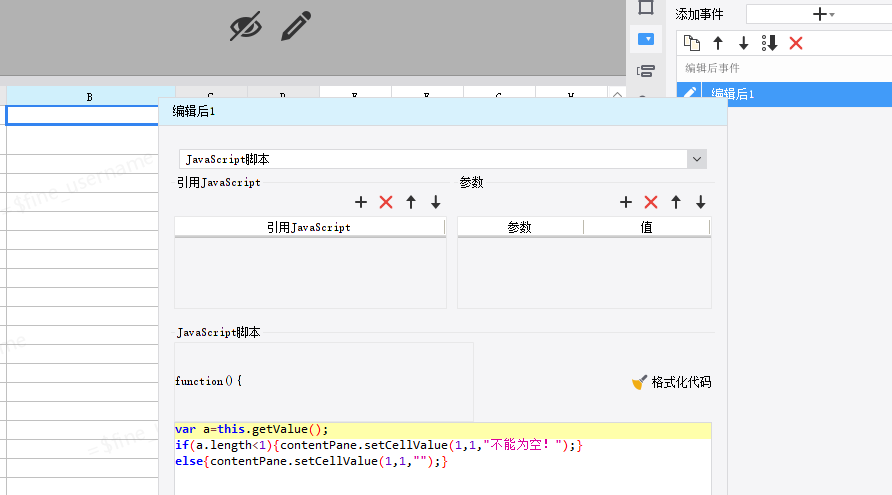Move the referenced JavaScript up
Viewport: 892px width, 495px height.
(411, 202)
